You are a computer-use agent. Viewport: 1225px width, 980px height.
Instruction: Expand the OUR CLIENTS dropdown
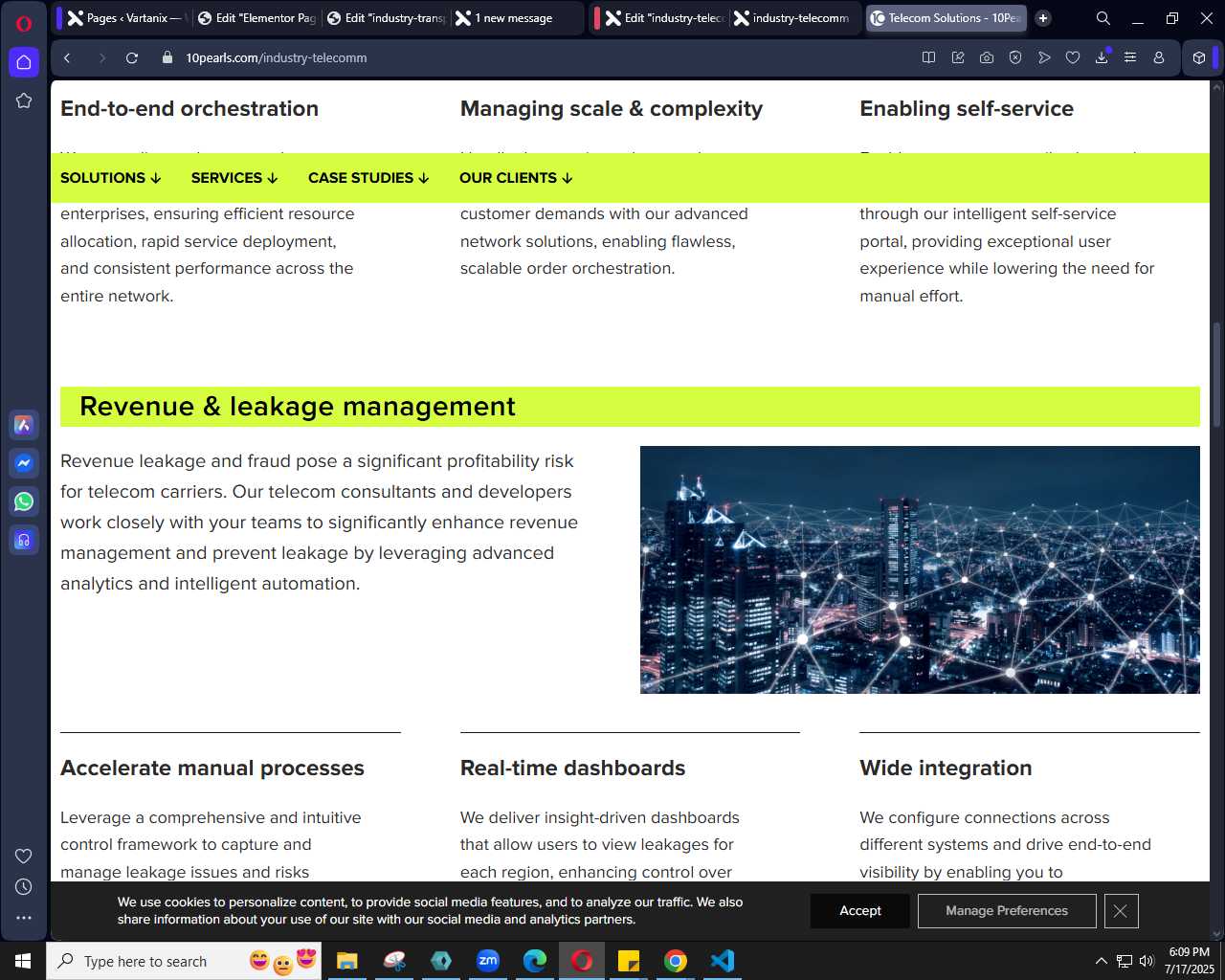click(516, 178)
